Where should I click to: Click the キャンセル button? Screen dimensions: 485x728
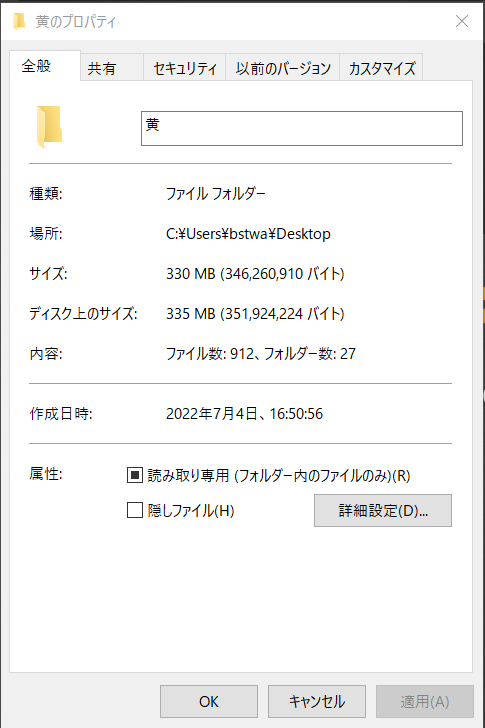(x=317, y=701)
